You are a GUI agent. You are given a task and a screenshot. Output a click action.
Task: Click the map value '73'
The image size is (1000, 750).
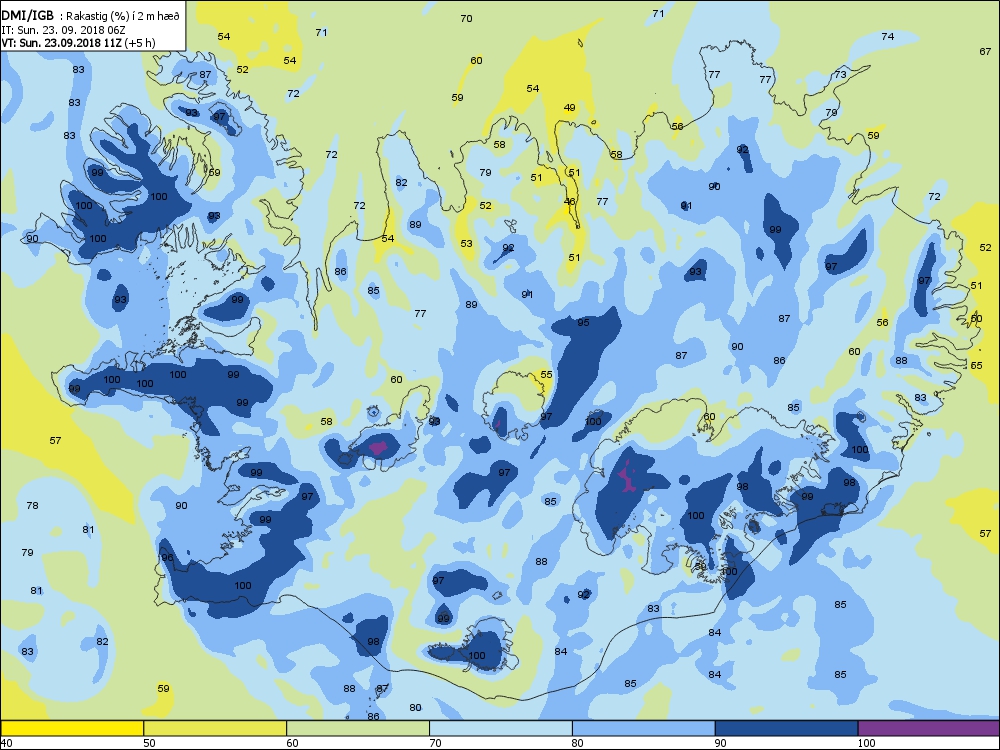click(841, 75)
